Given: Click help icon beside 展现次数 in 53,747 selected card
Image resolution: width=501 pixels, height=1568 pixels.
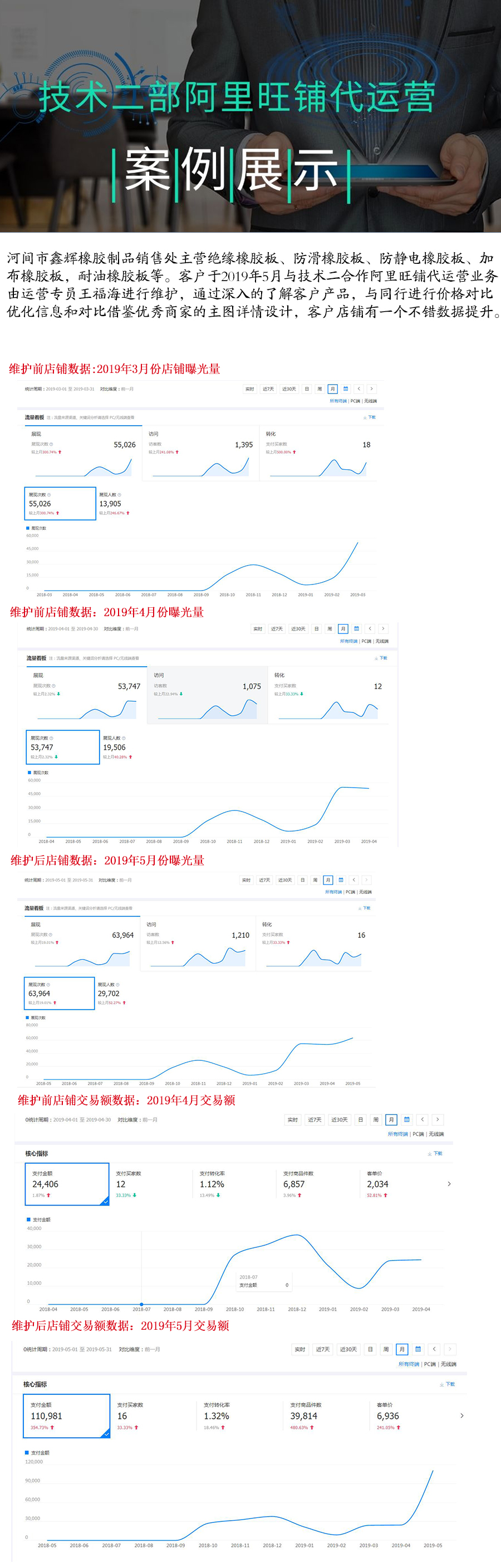Looking at the screenshot, I should [x=52, y=738].
